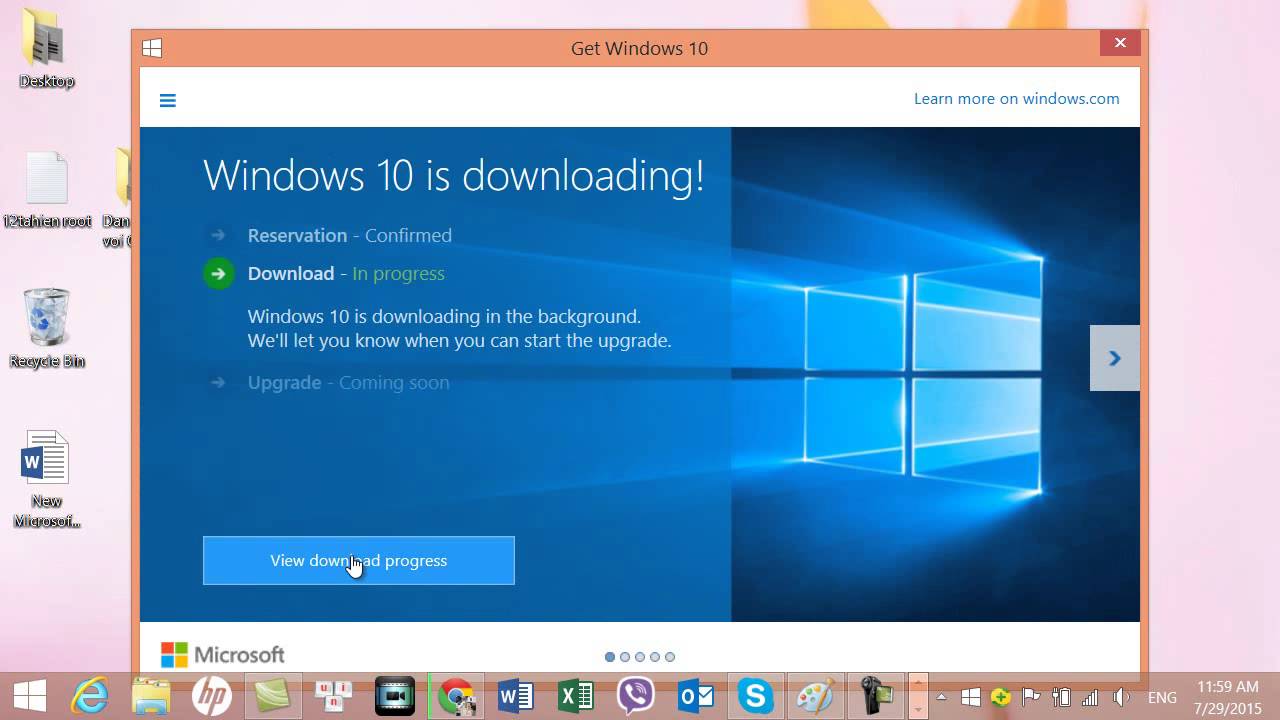Click the Reservation step arrow icon
The image size is (1280, 720).
pyautogui.click(x=218, y=235)
